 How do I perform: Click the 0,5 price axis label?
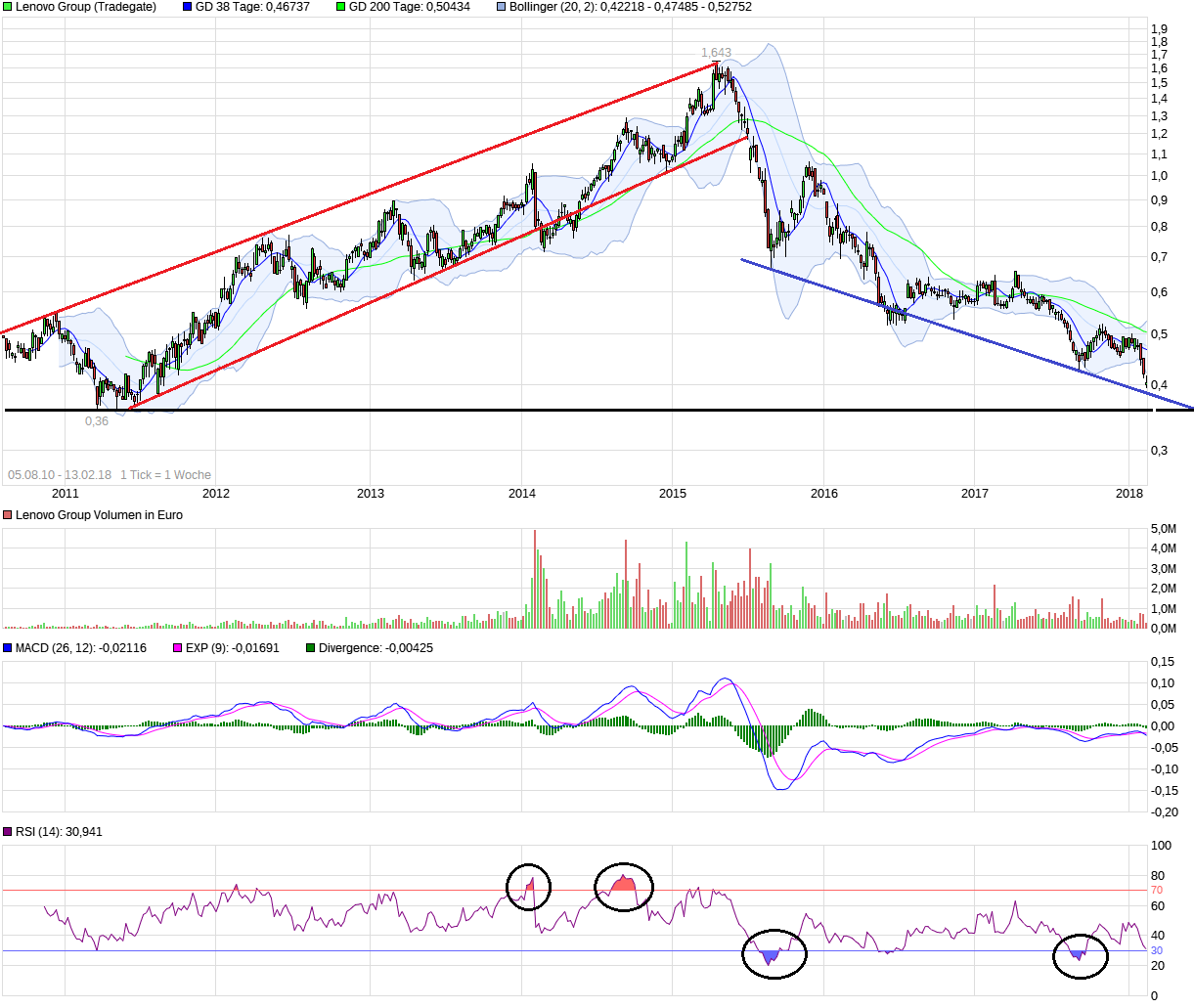(x=1160, y=334)
